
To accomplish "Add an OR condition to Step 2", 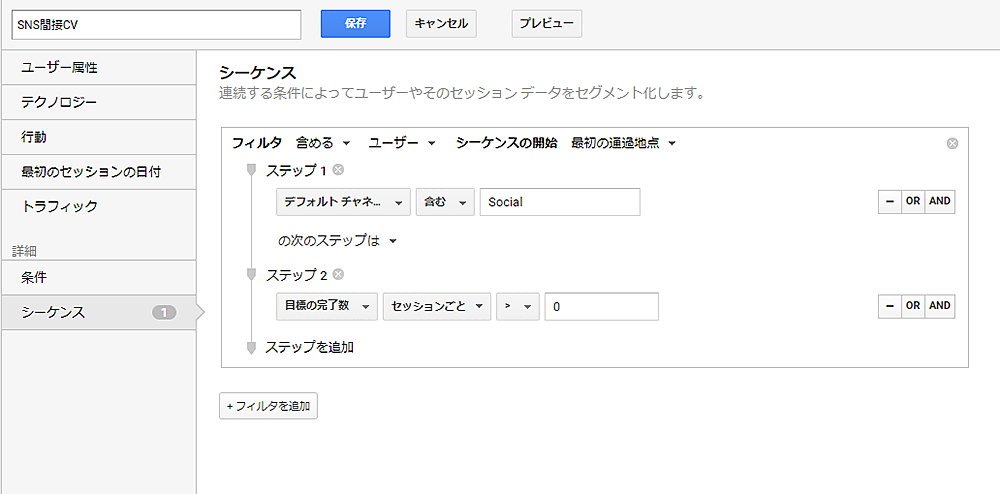I will pos(912,306).
